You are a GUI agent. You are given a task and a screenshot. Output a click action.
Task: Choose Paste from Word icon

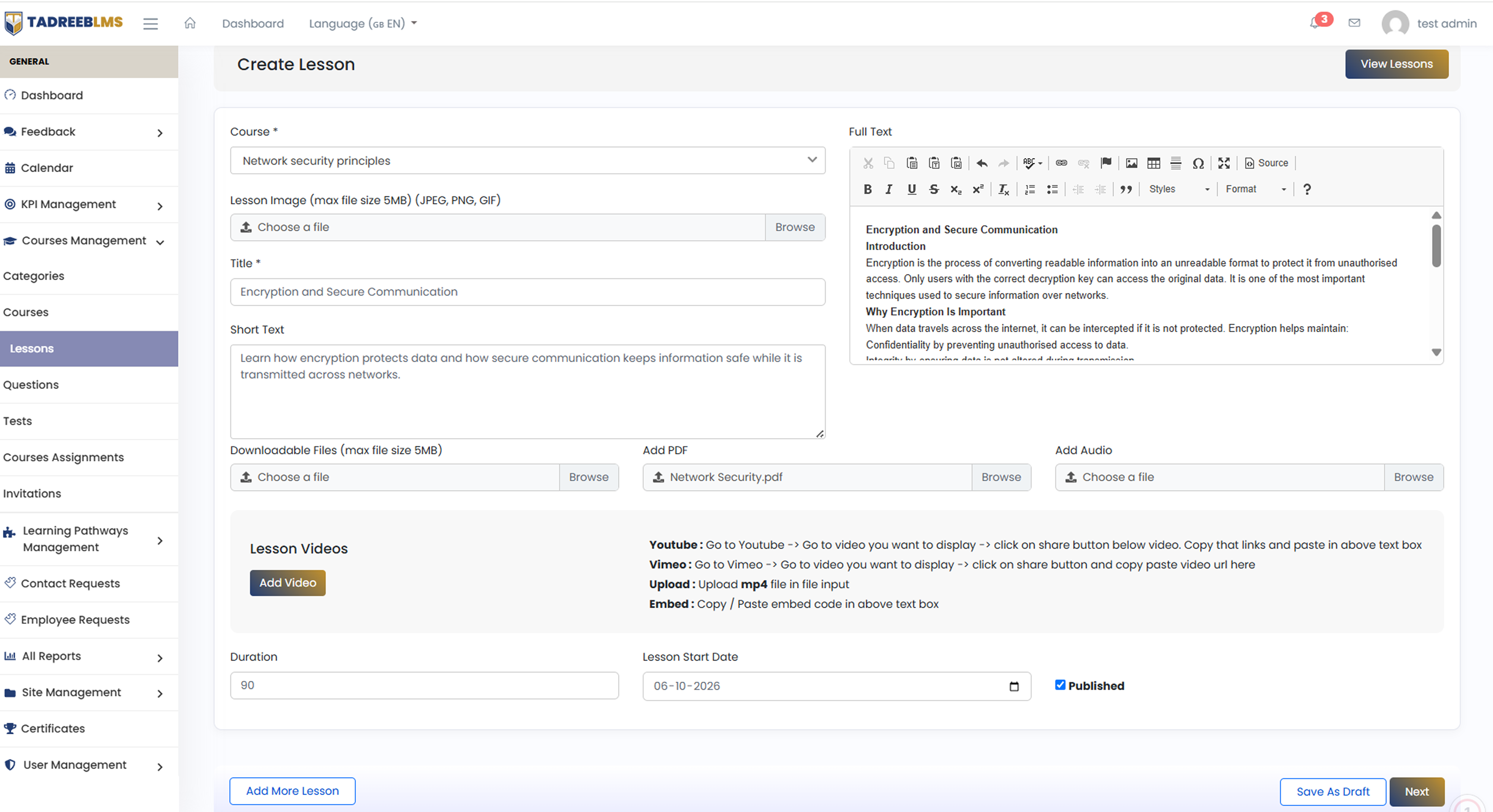(x=956, y=163)
